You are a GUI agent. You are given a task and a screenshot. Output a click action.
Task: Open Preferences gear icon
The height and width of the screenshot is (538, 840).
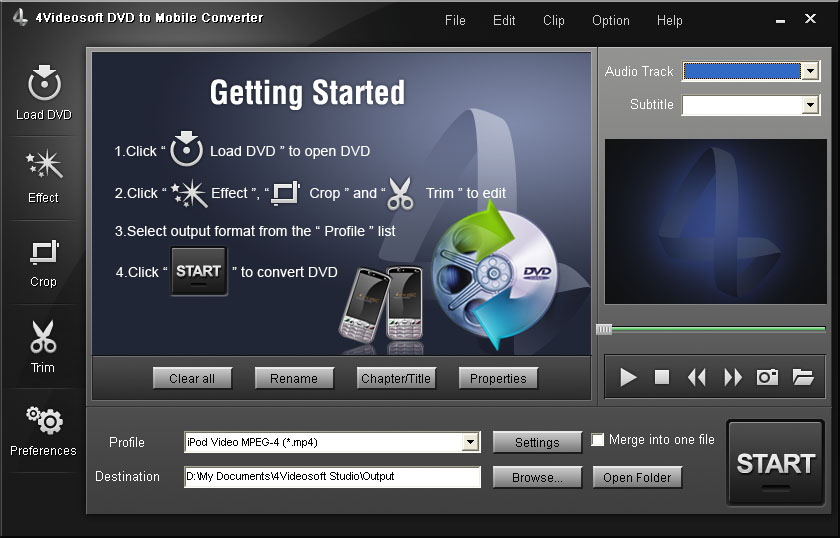point(43,422)
